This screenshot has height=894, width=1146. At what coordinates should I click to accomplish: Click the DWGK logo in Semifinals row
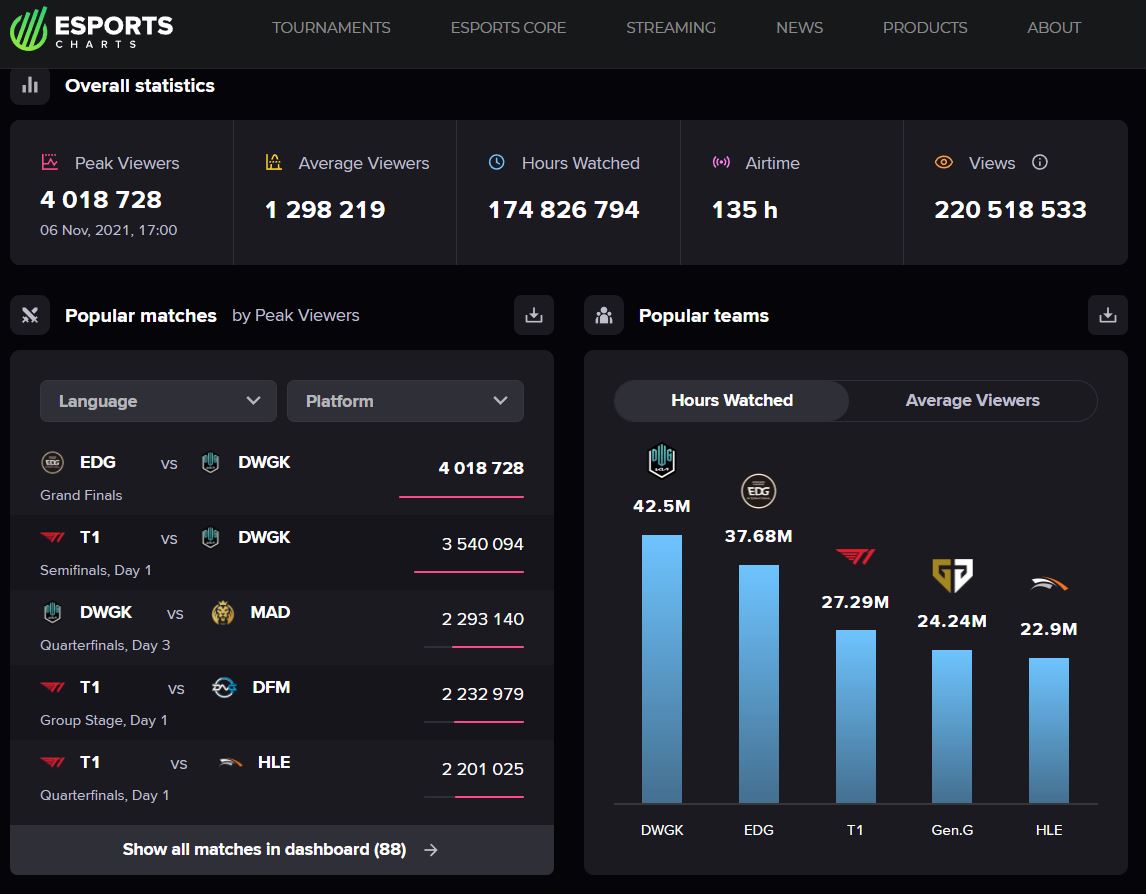210,537
